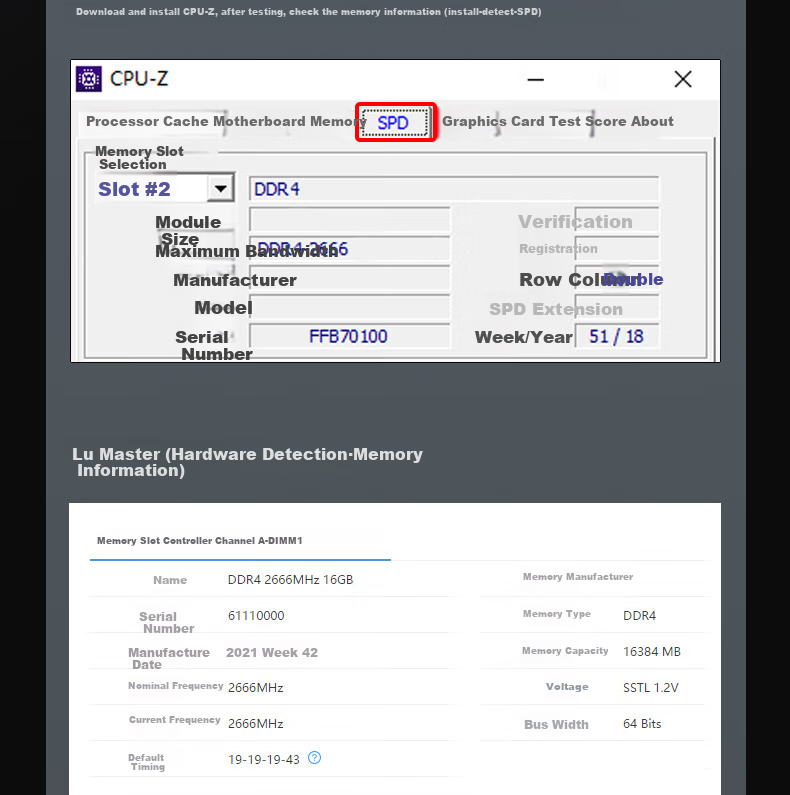Click the empty Manufacturer field
Viewport: 790px width, 795px height.
(x=349, y=278)
